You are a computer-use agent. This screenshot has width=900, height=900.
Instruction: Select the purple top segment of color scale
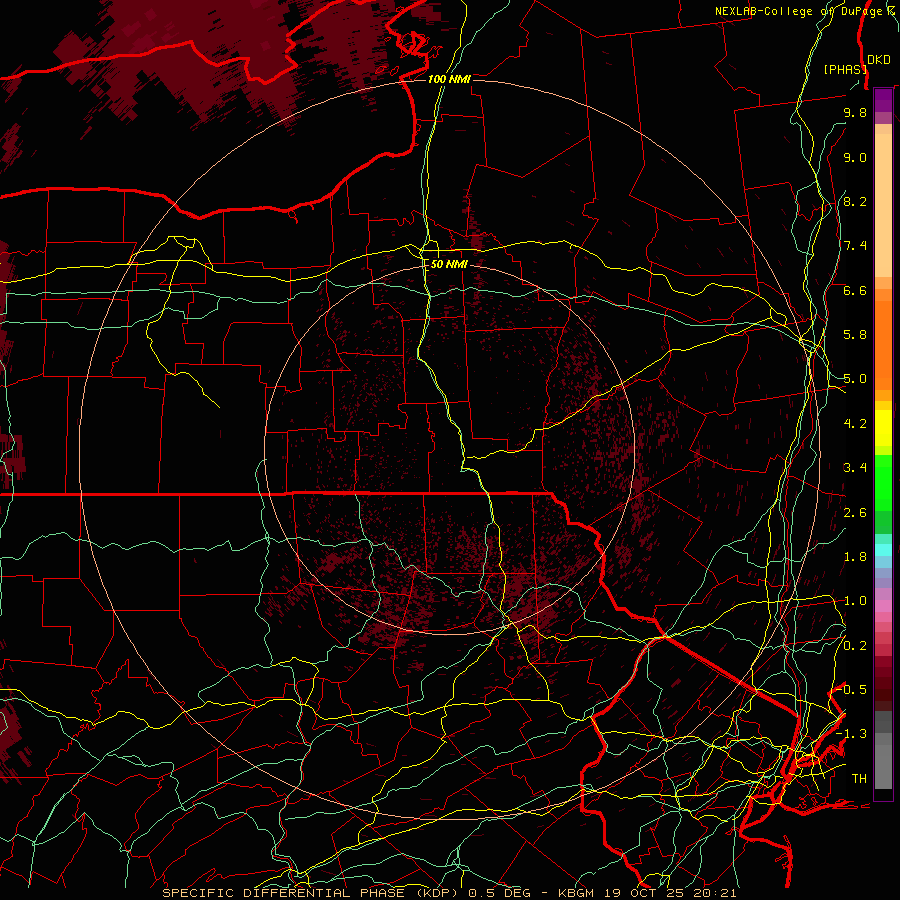883,100
